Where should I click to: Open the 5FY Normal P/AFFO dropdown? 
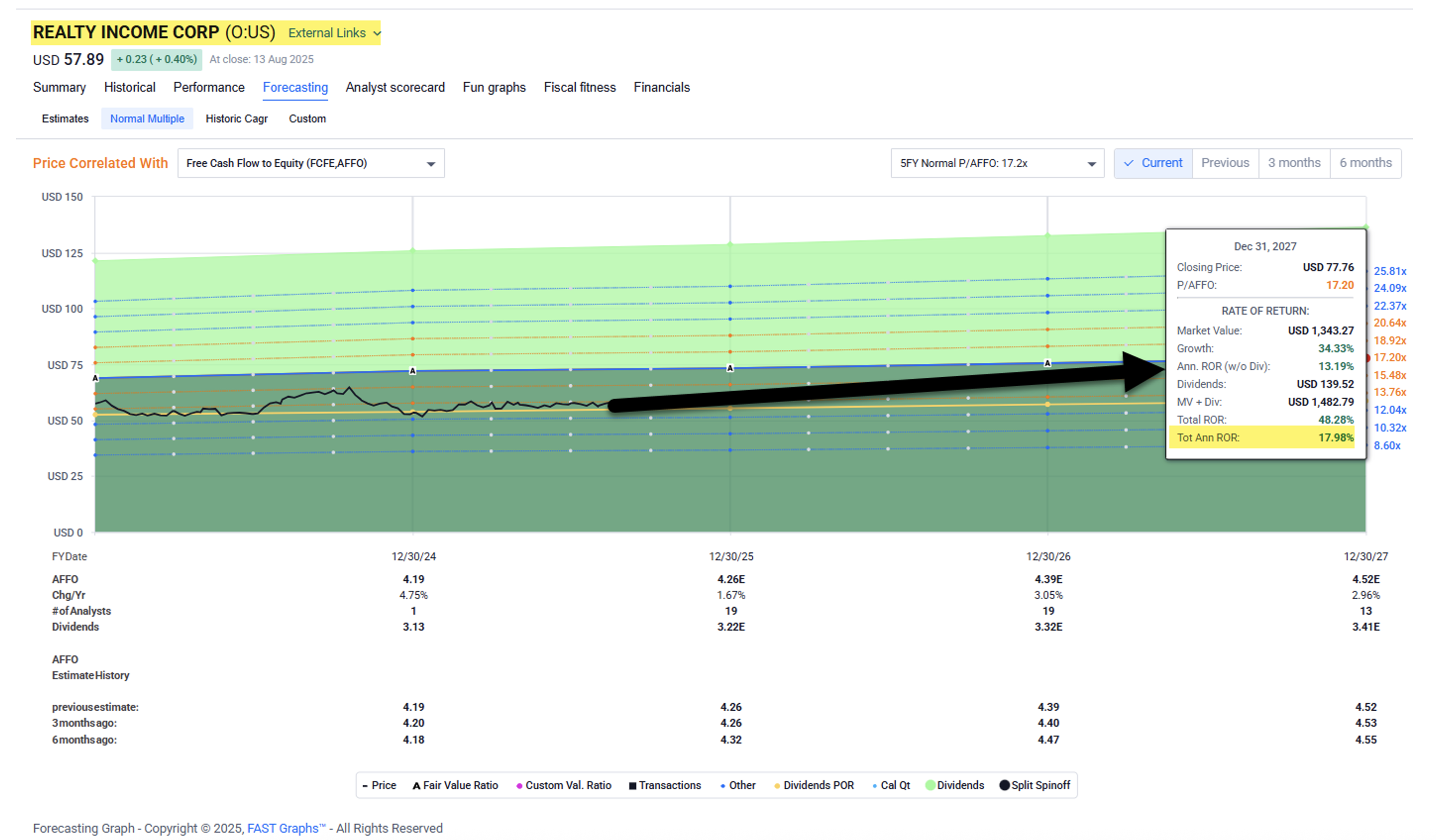tap(997, 164)
